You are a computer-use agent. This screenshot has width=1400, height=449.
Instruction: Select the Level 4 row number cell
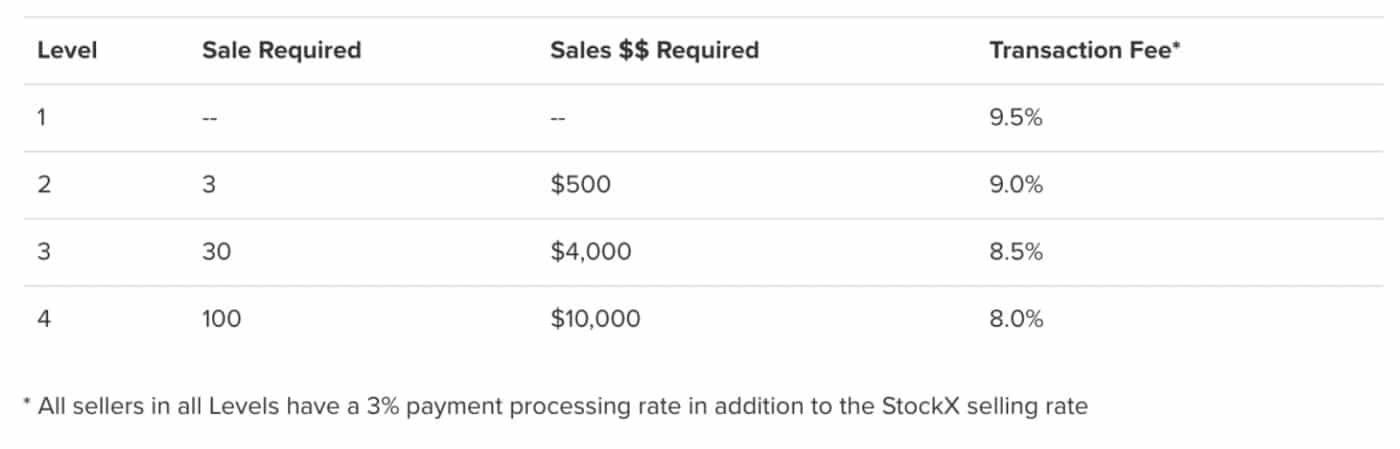tap(44, 319)
